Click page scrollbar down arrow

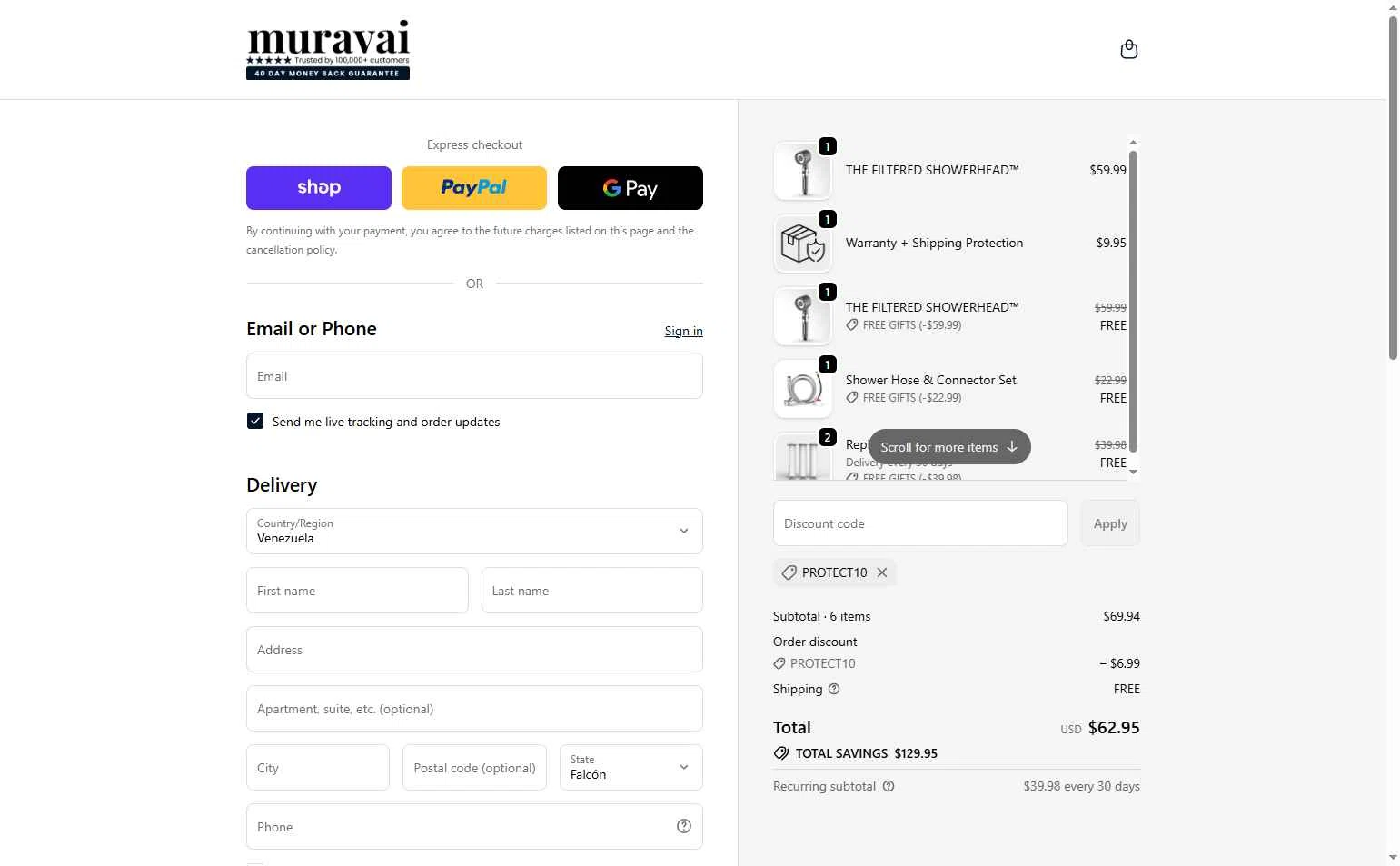(x=1393, y=858)
